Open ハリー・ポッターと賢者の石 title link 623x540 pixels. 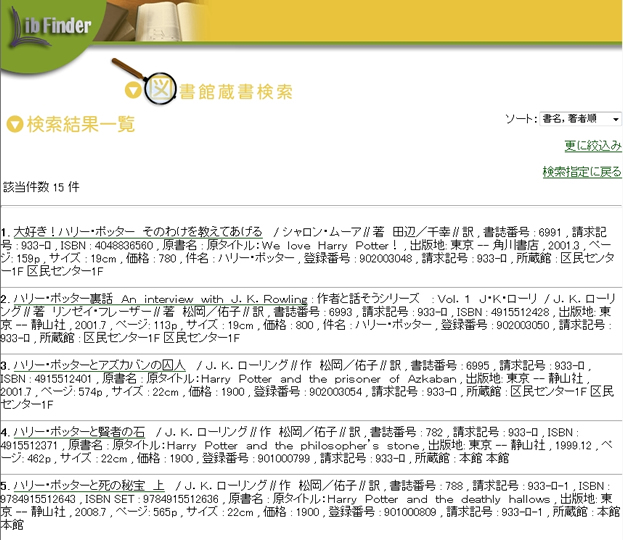tap(79, 432)
